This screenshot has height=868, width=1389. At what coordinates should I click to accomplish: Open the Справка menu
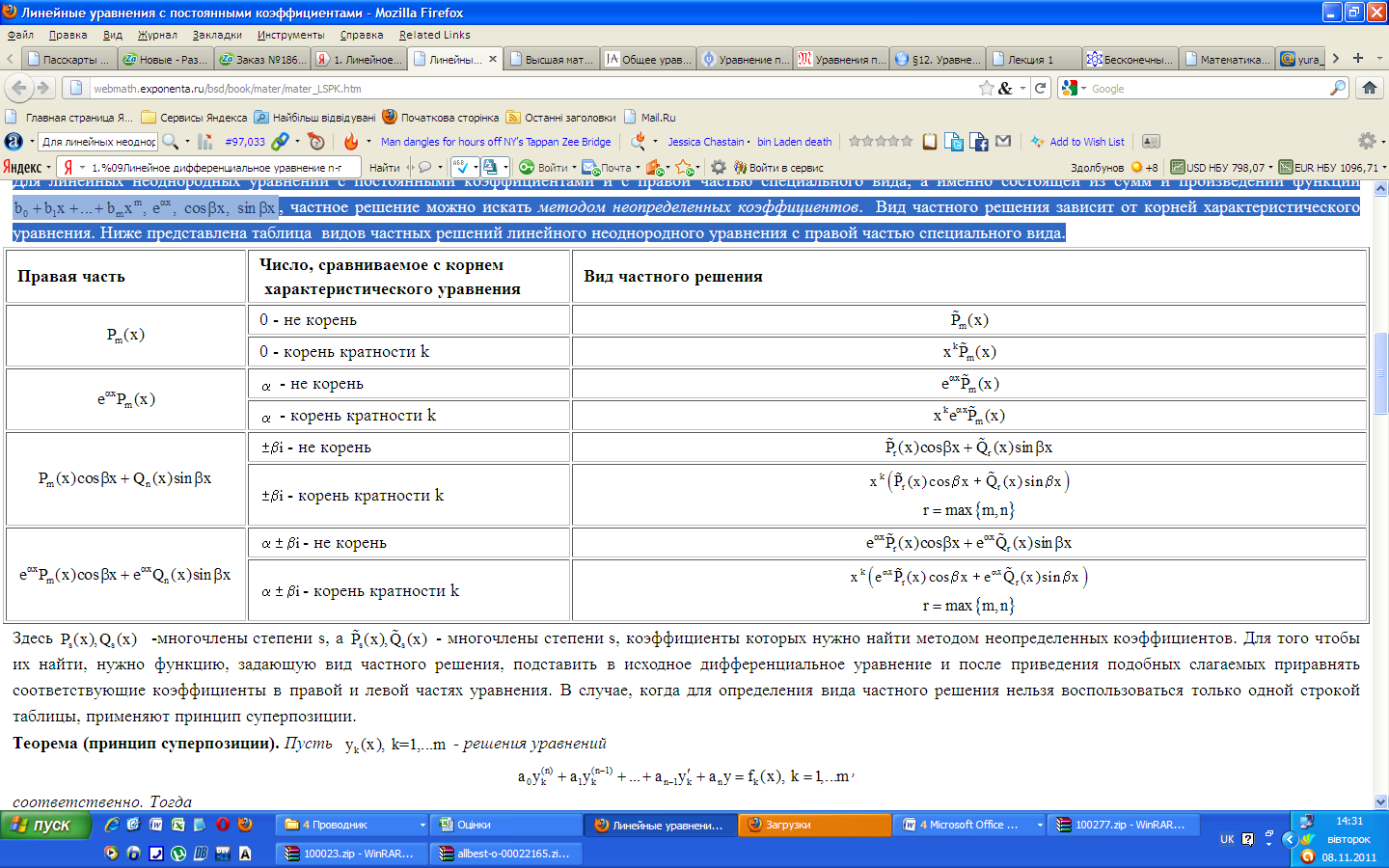(362, 35)
